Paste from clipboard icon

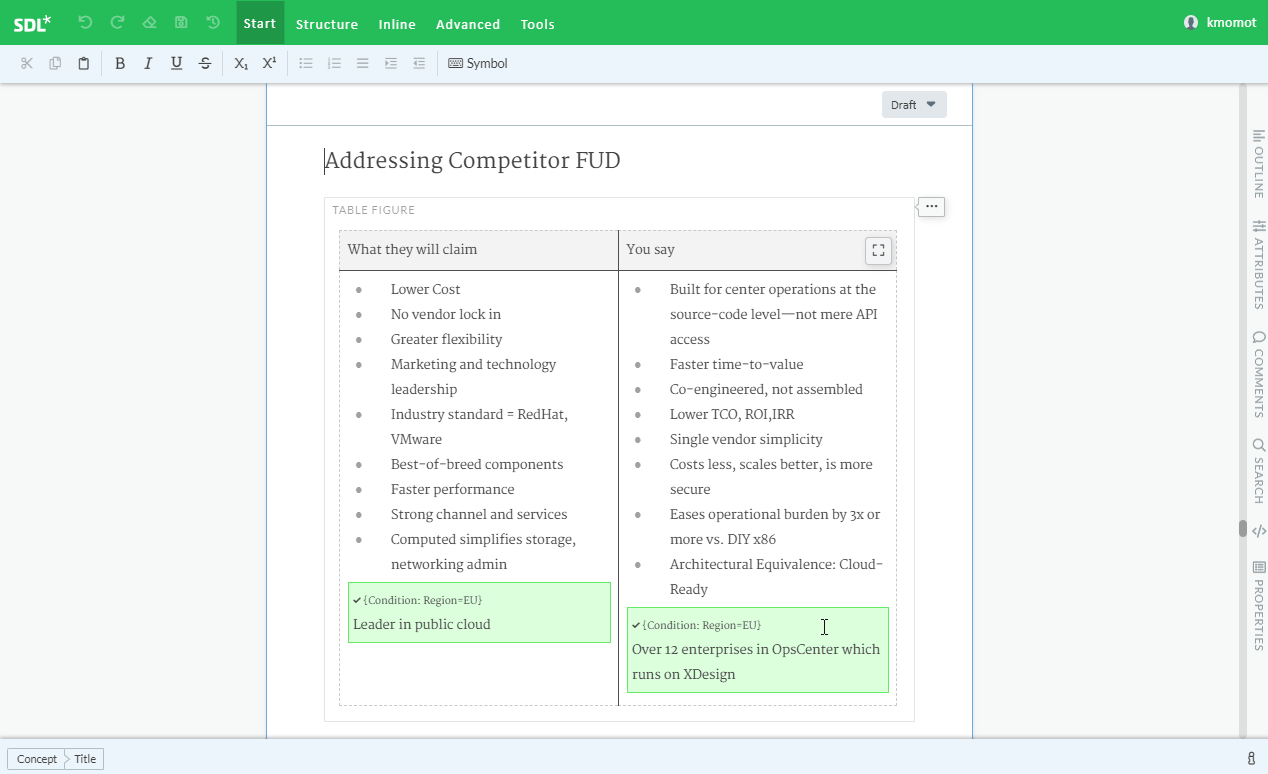click(x=84, y=63)
